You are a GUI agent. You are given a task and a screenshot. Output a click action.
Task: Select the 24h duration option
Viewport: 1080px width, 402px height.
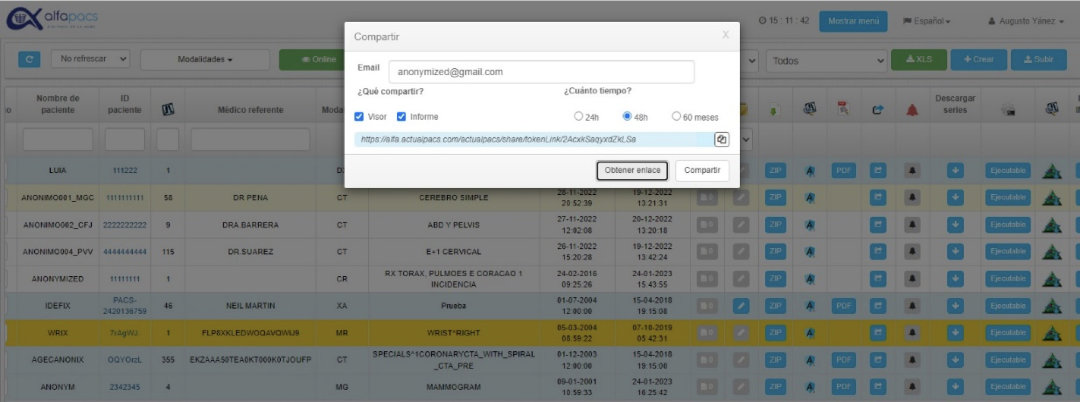click(579, 116)
